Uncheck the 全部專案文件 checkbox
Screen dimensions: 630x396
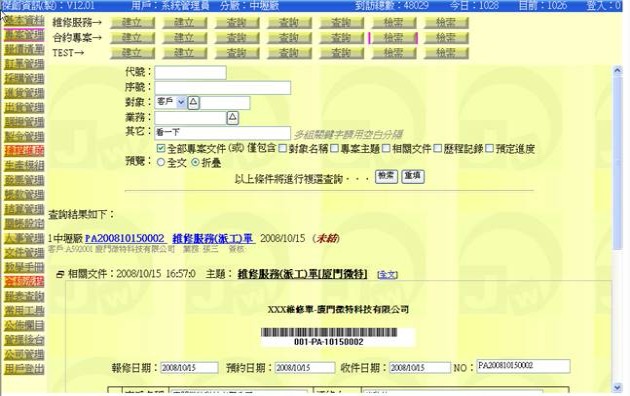click(161, 149)
